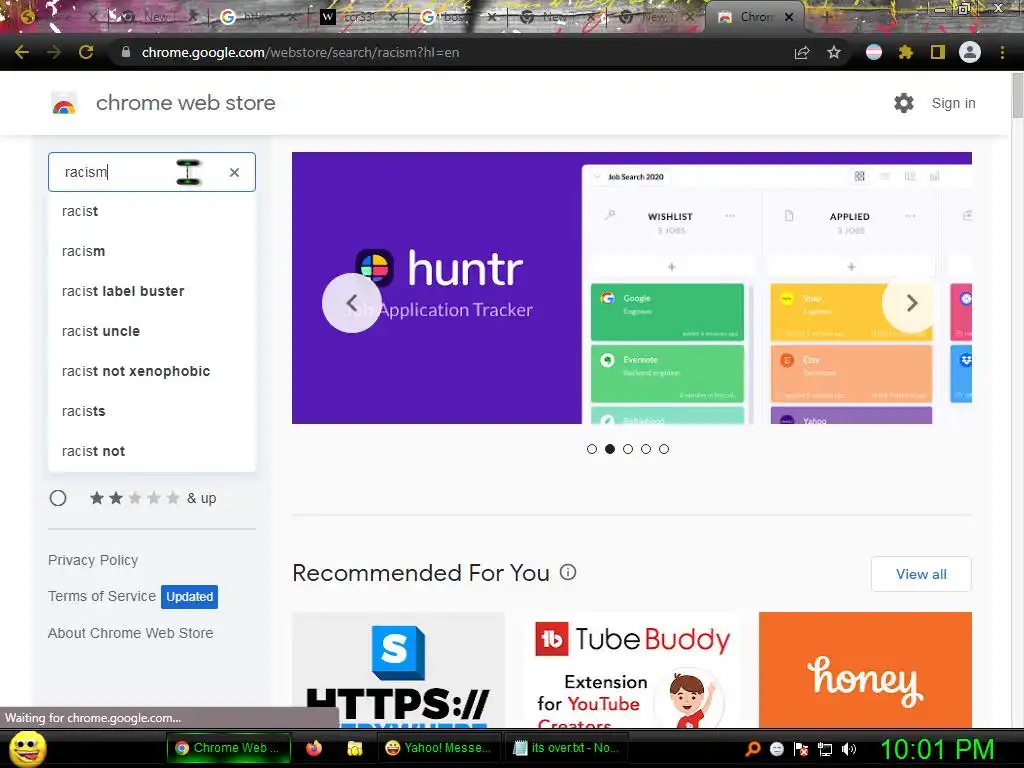Click the orange magnifier tray icon
This screenshot has height=768, width=1024.
[x=752, y=749]
